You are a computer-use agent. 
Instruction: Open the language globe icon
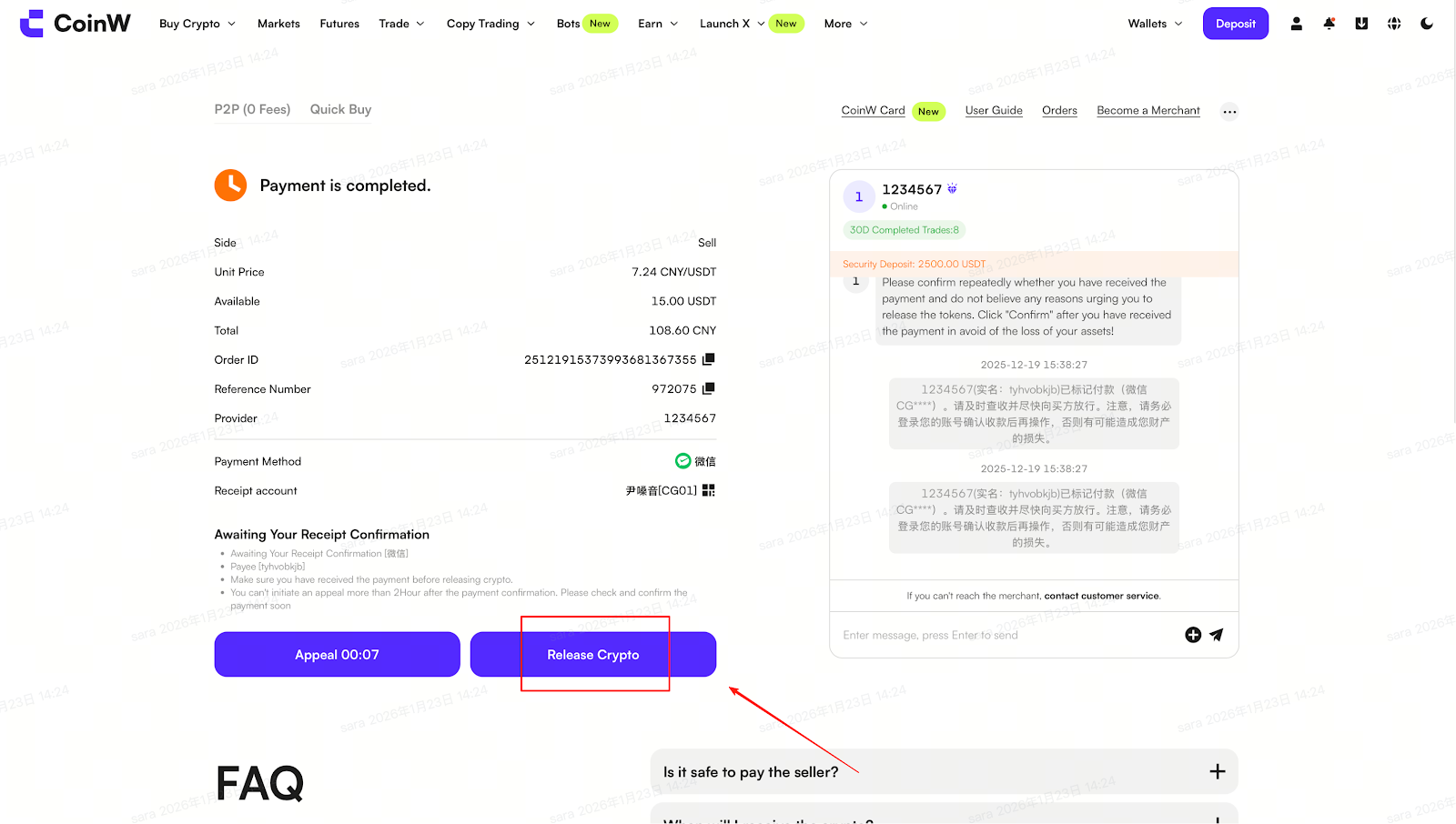click(x=1394, y=24)
